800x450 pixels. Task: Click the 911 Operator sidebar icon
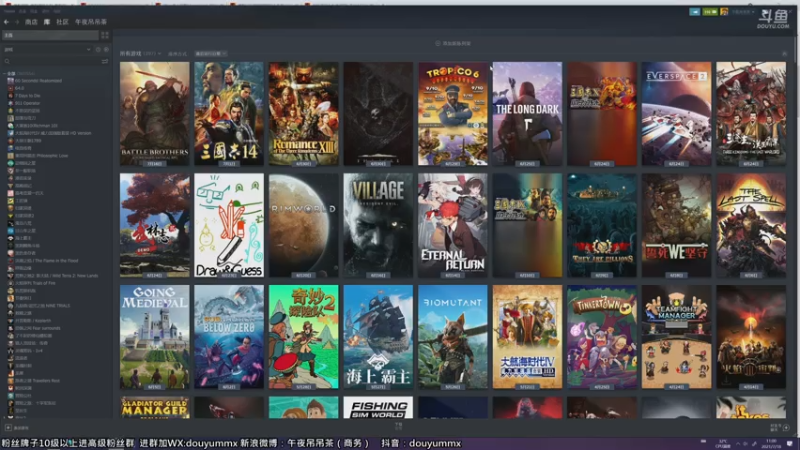[x=10, y=103]
